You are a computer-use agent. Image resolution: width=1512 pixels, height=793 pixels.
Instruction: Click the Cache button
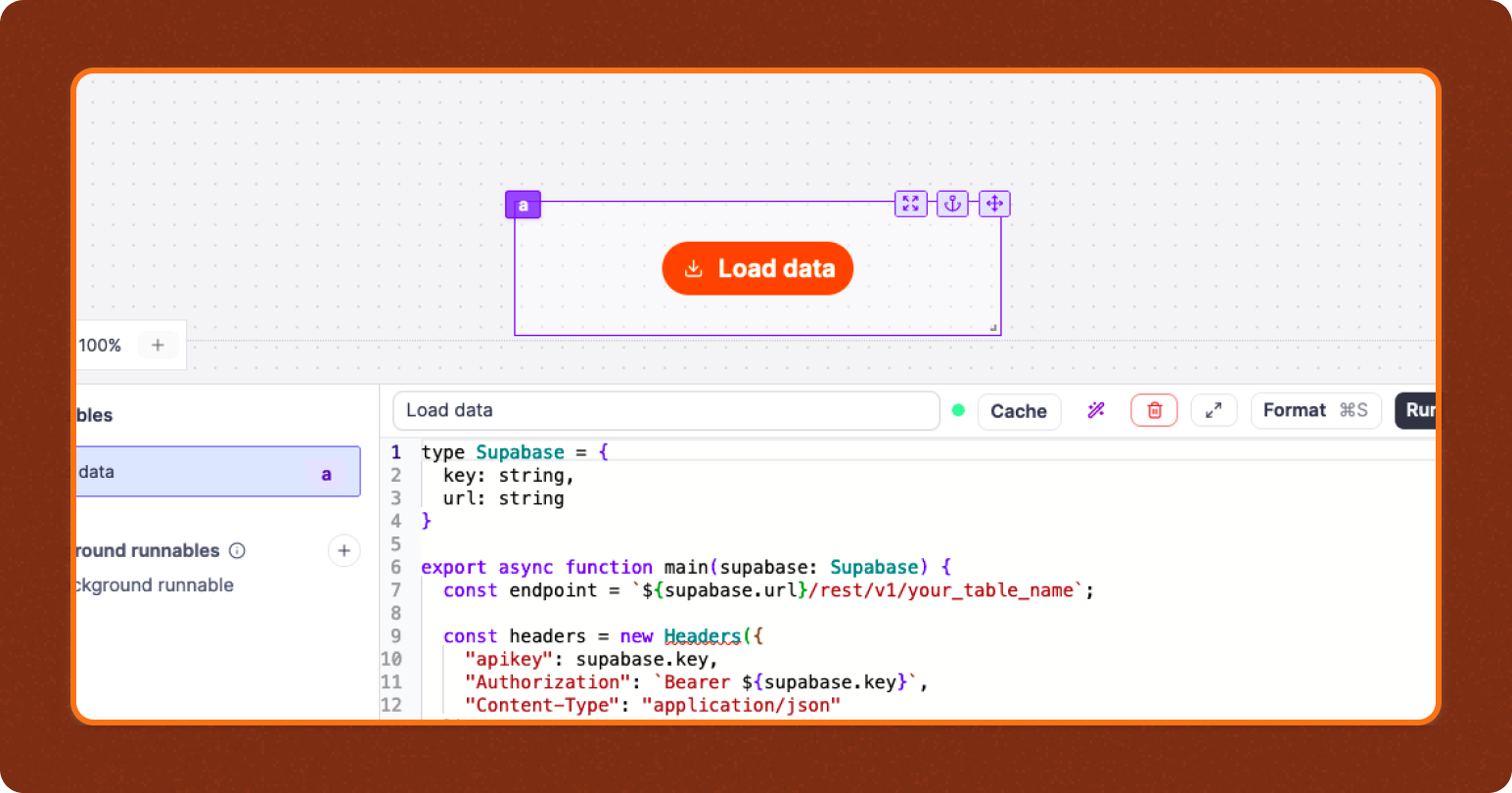[x=1019, y=411]
